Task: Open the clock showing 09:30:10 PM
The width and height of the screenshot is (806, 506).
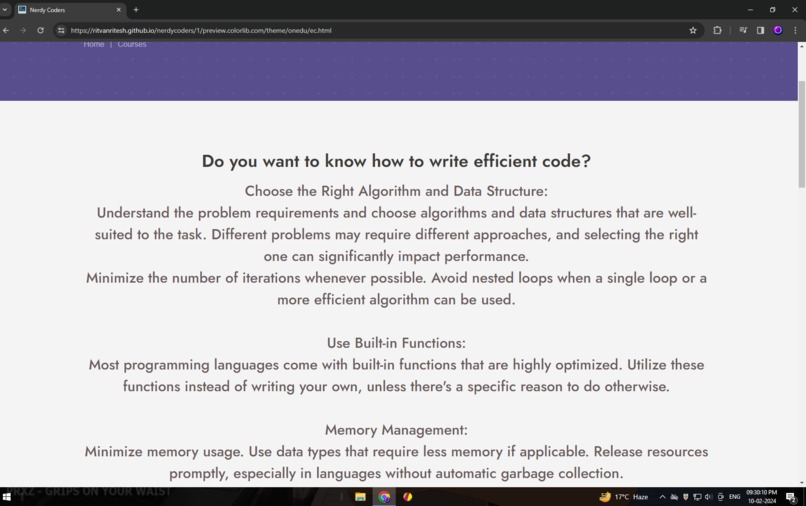Action: pyautogui.click(x=761, y=497)
